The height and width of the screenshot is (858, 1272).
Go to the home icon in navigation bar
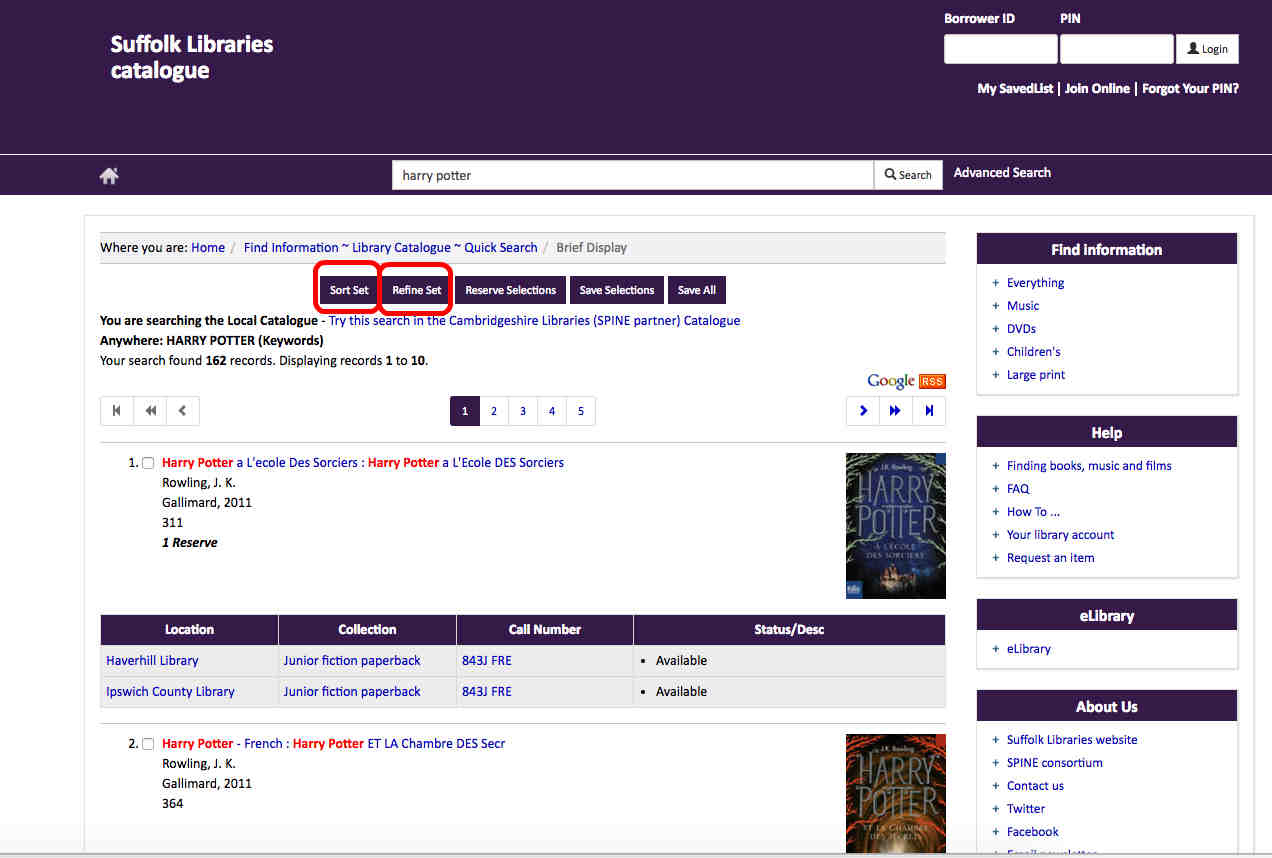click(109, 176)
